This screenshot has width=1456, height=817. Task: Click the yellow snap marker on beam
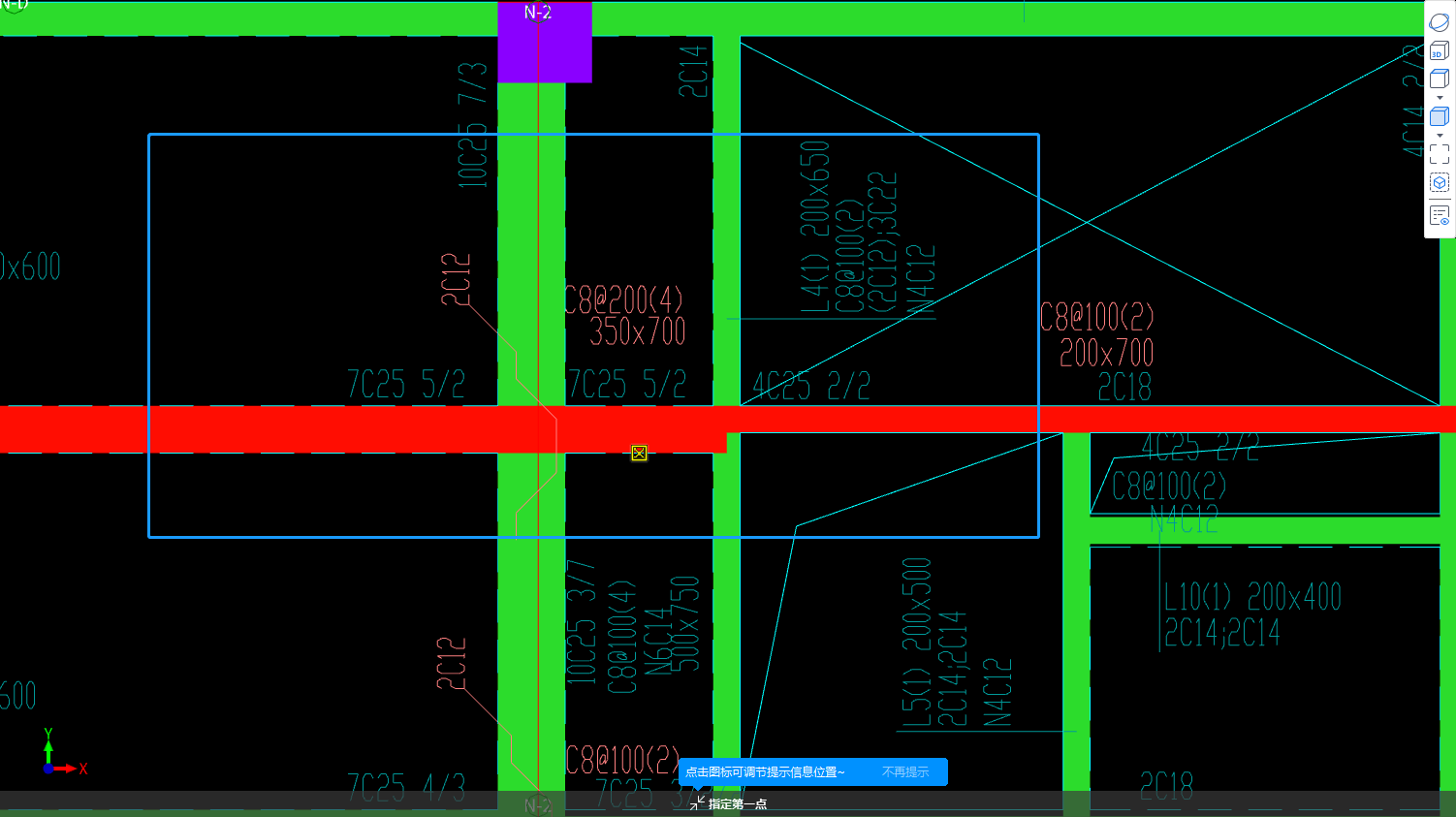pos(639,453)
